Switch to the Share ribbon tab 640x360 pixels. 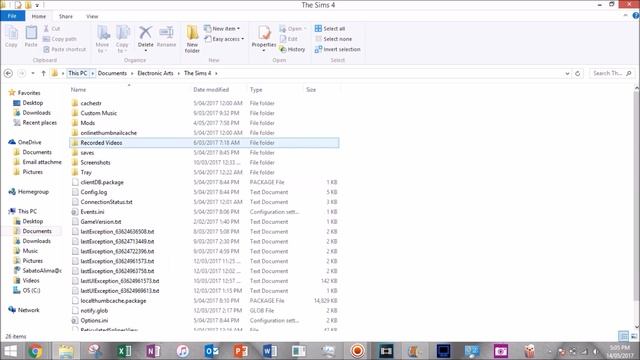tap(66, 16)
